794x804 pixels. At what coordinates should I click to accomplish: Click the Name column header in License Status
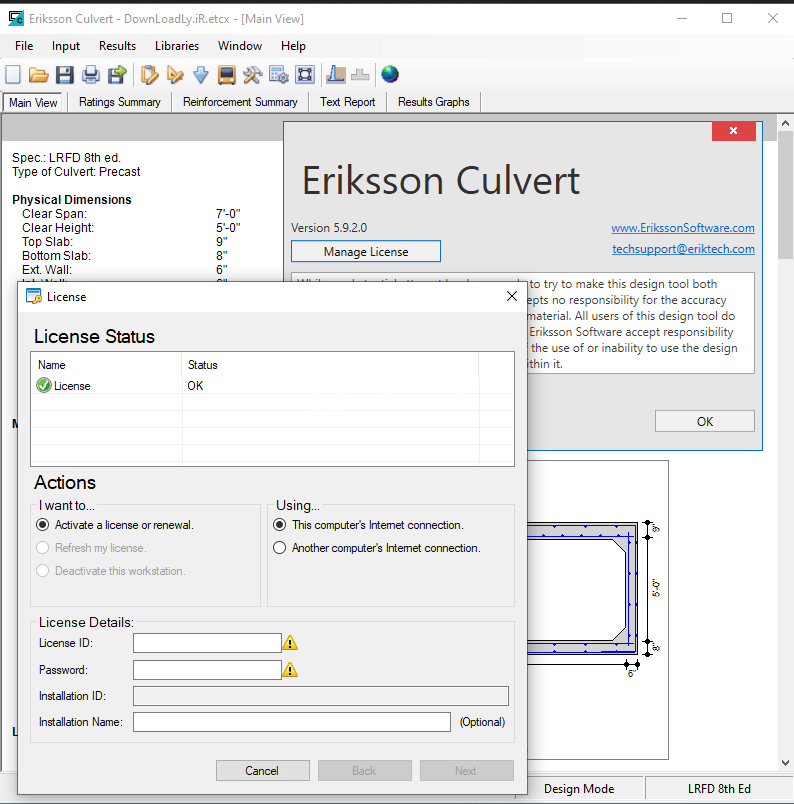(106, 365)
